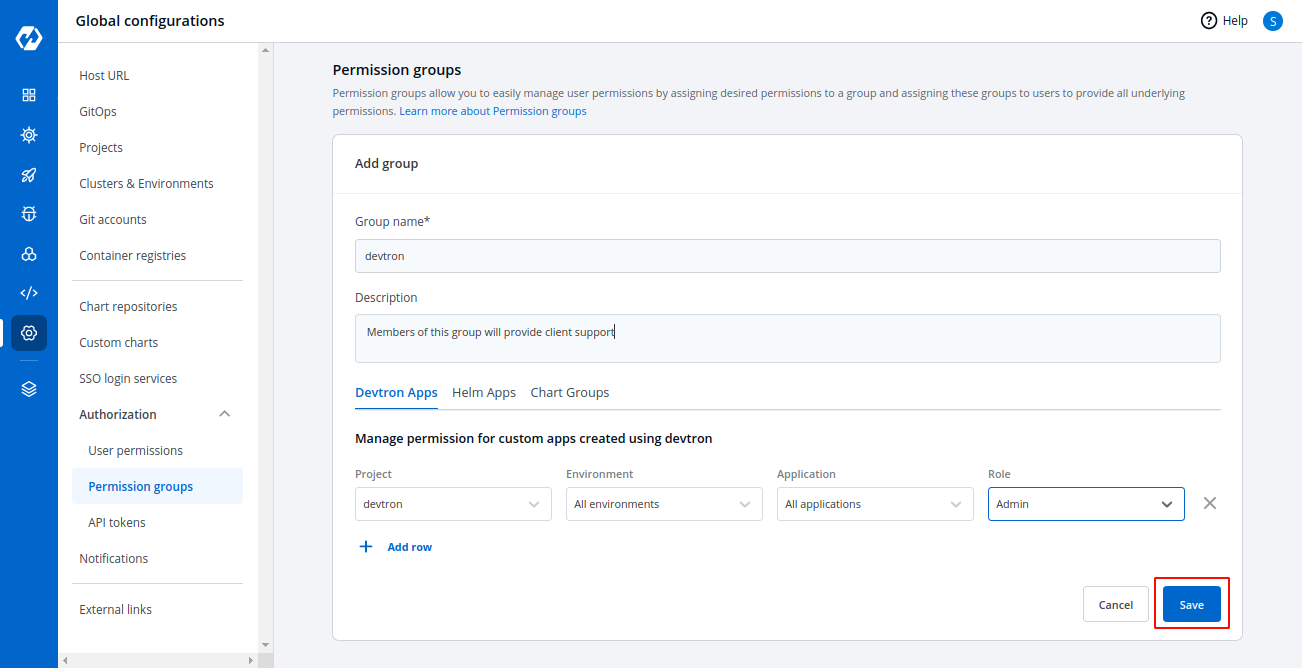Open the bug security icon in sidebar
This screenshot has width=1302, height=668.
click(29, 214)
